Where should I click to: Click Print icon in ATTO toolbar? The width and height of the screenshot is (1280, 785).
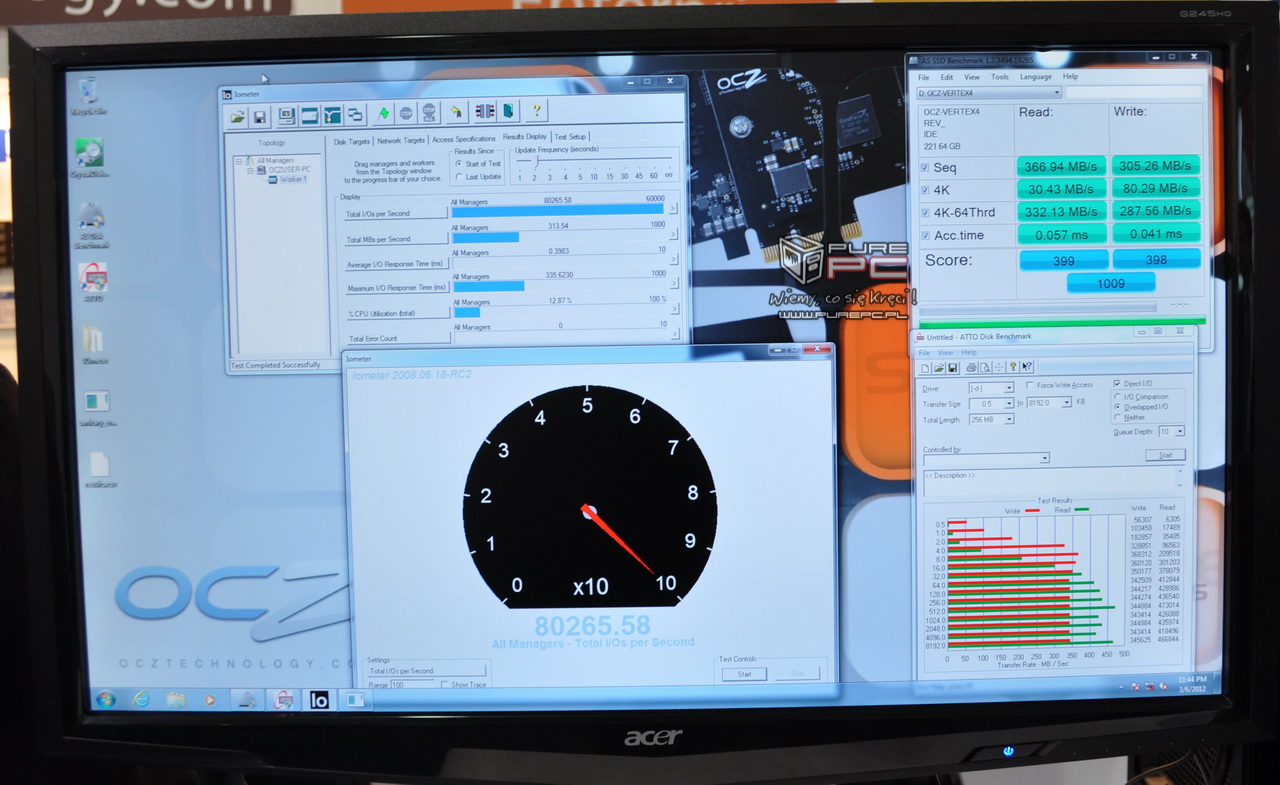tap(971, 367)
